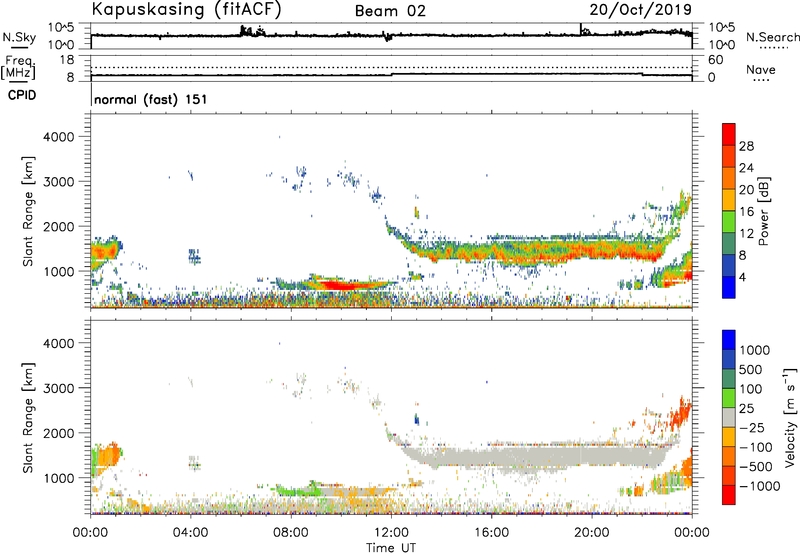800x554 pixels.
Task: Click the N.Sky axis label
Action: pos(19,37)
